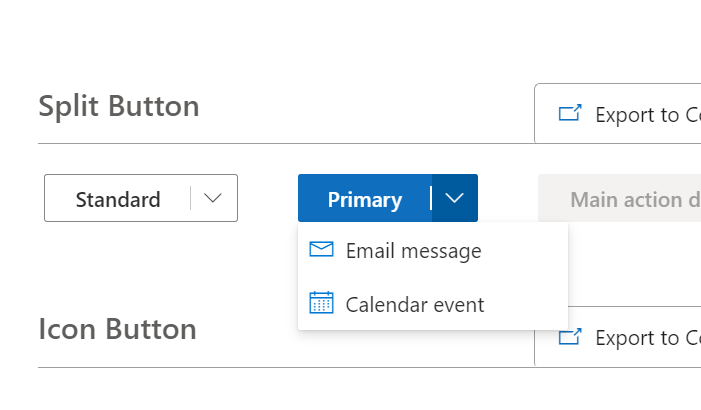The width and height of the screenshot is (701, 410).
Task: Click the Split Button section heading
Action: point(119,106)
